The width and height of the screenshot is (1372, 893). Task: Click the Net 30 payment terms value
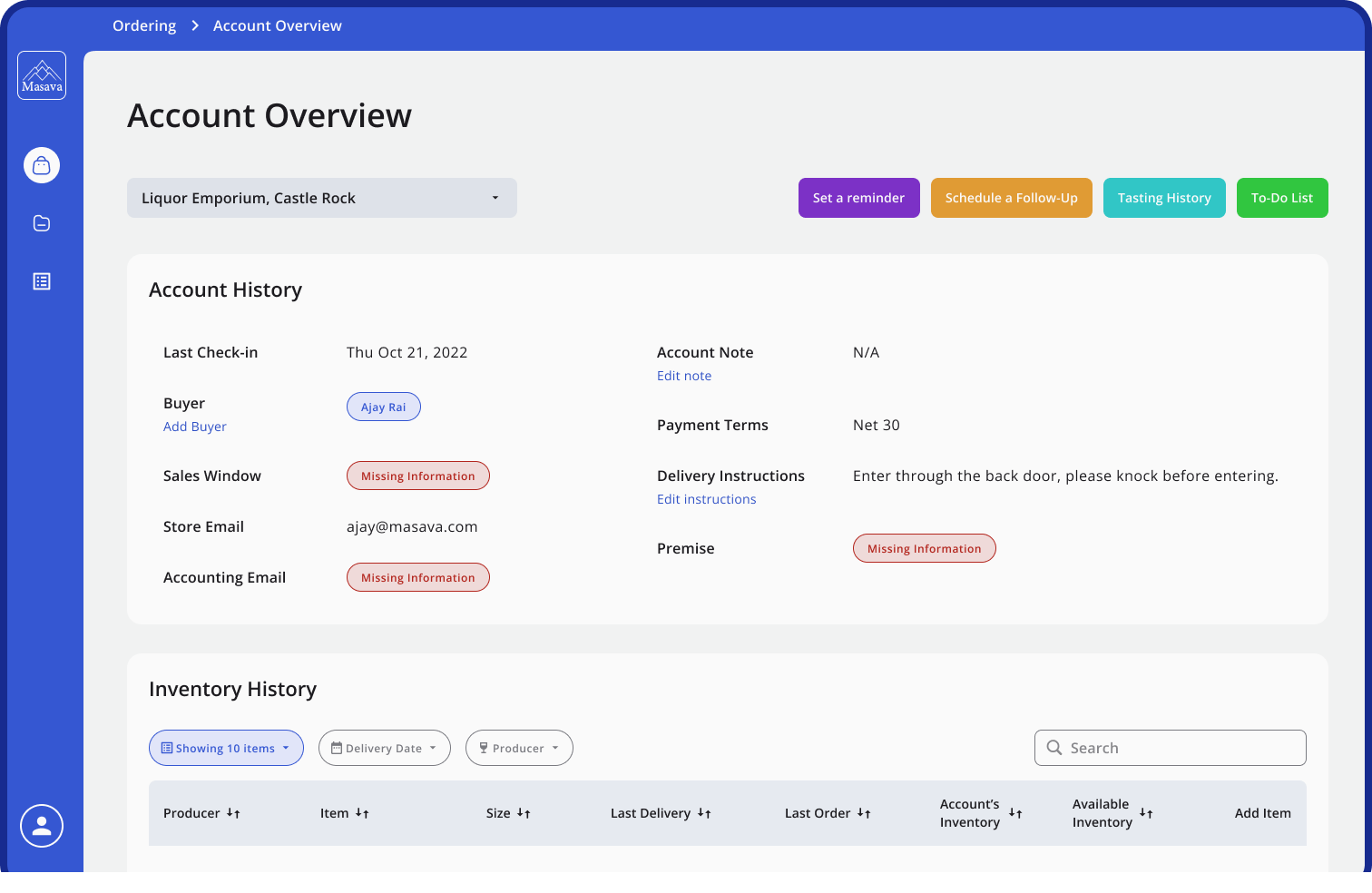877,425
